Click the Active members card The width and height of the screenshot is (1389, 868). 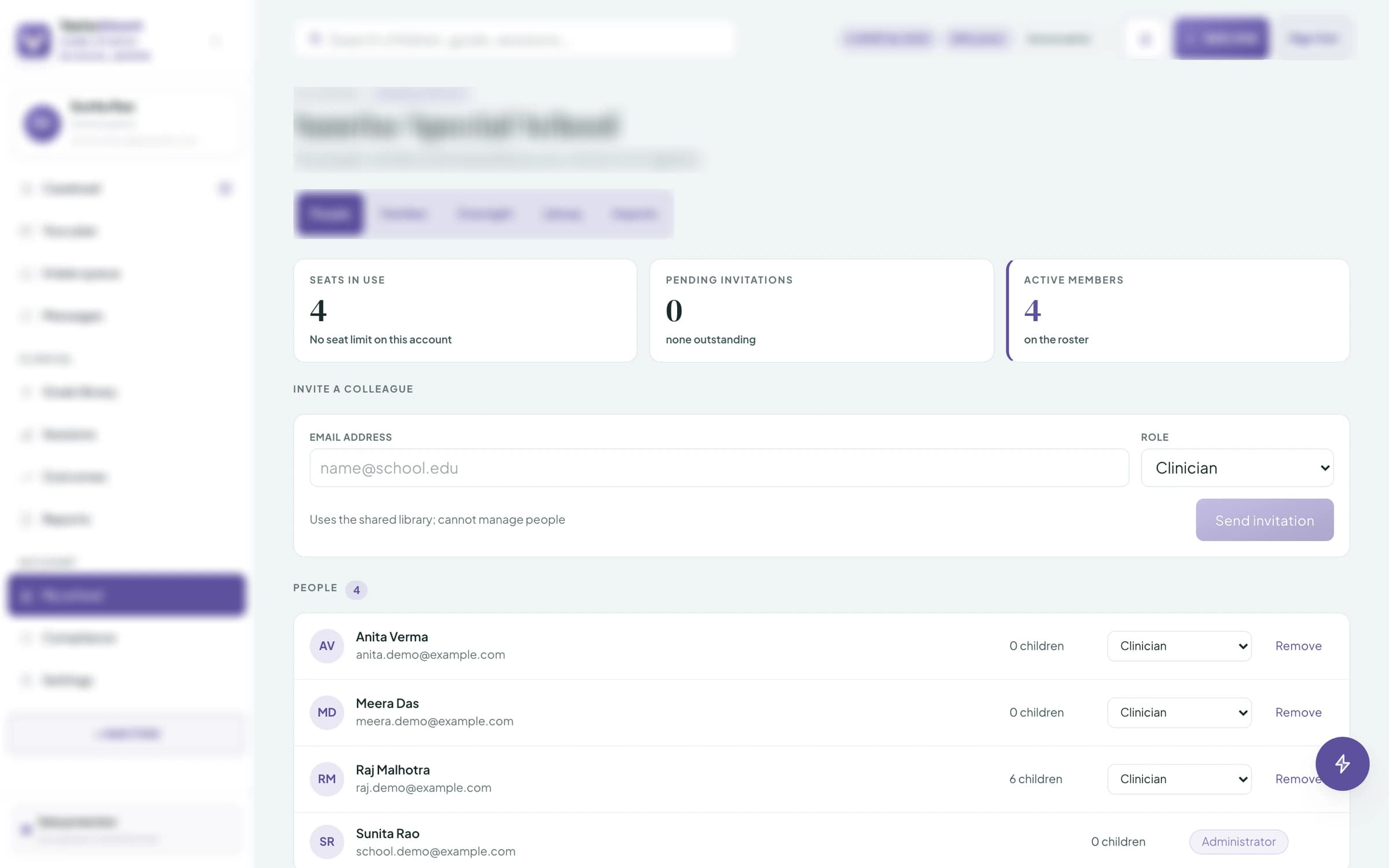(x=1178, y=310)
